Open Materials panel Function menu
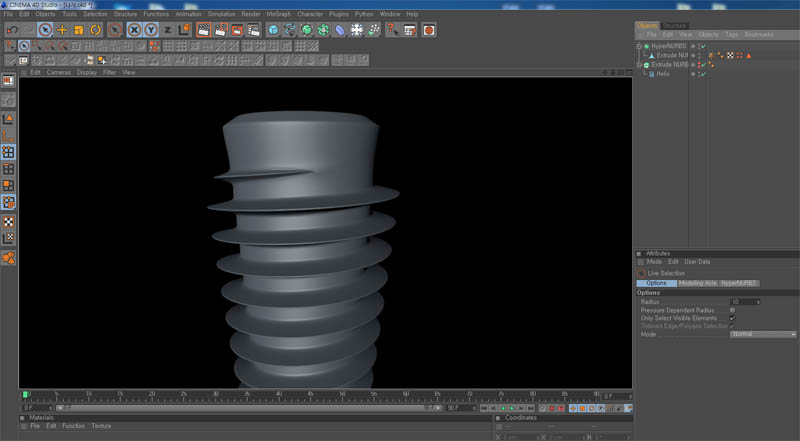Screen dimensions: 800x441 (x=73, y=426)
